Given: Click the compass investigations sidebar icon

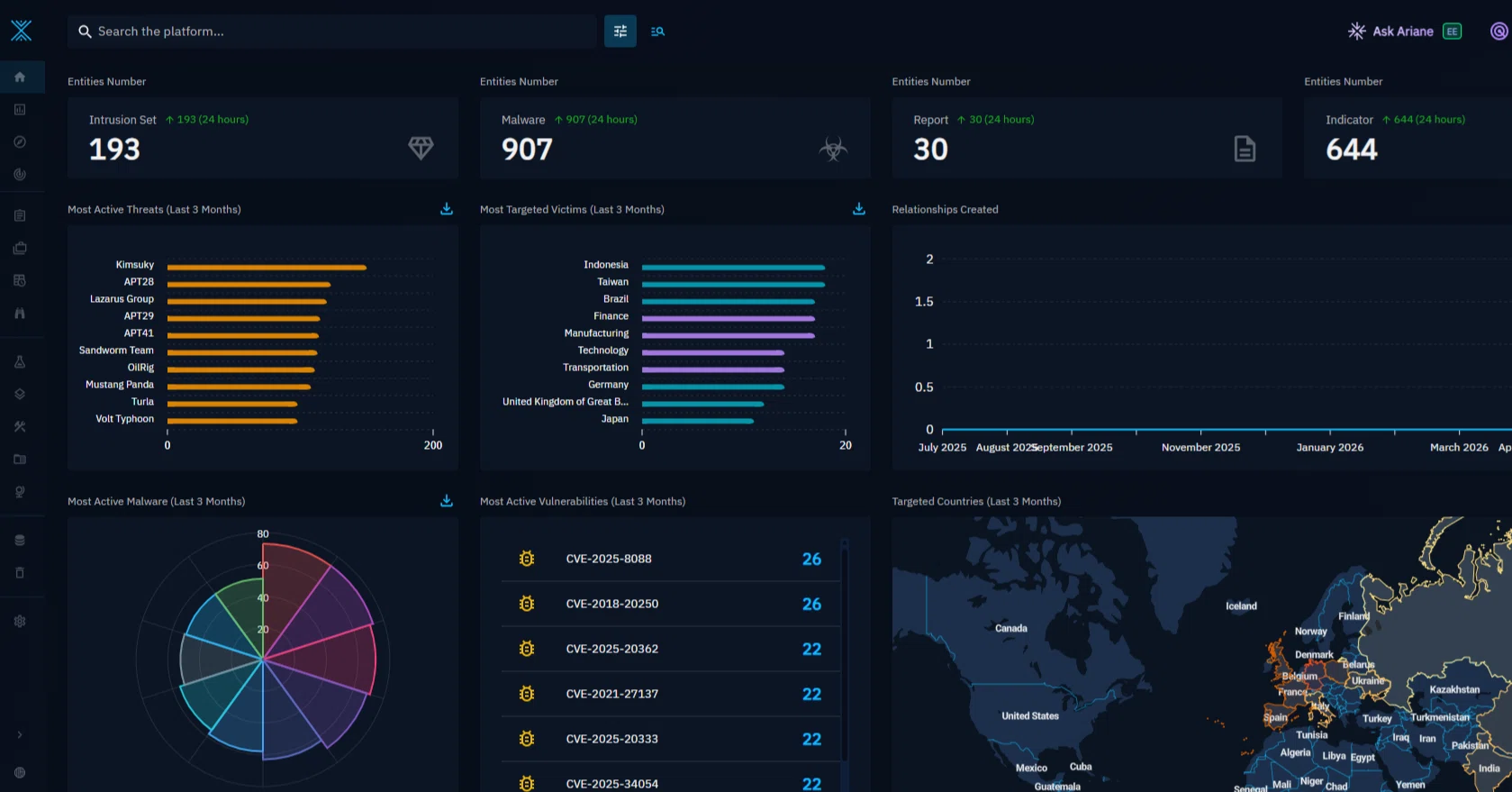Looking at the screenshot, I should [20, 141].
